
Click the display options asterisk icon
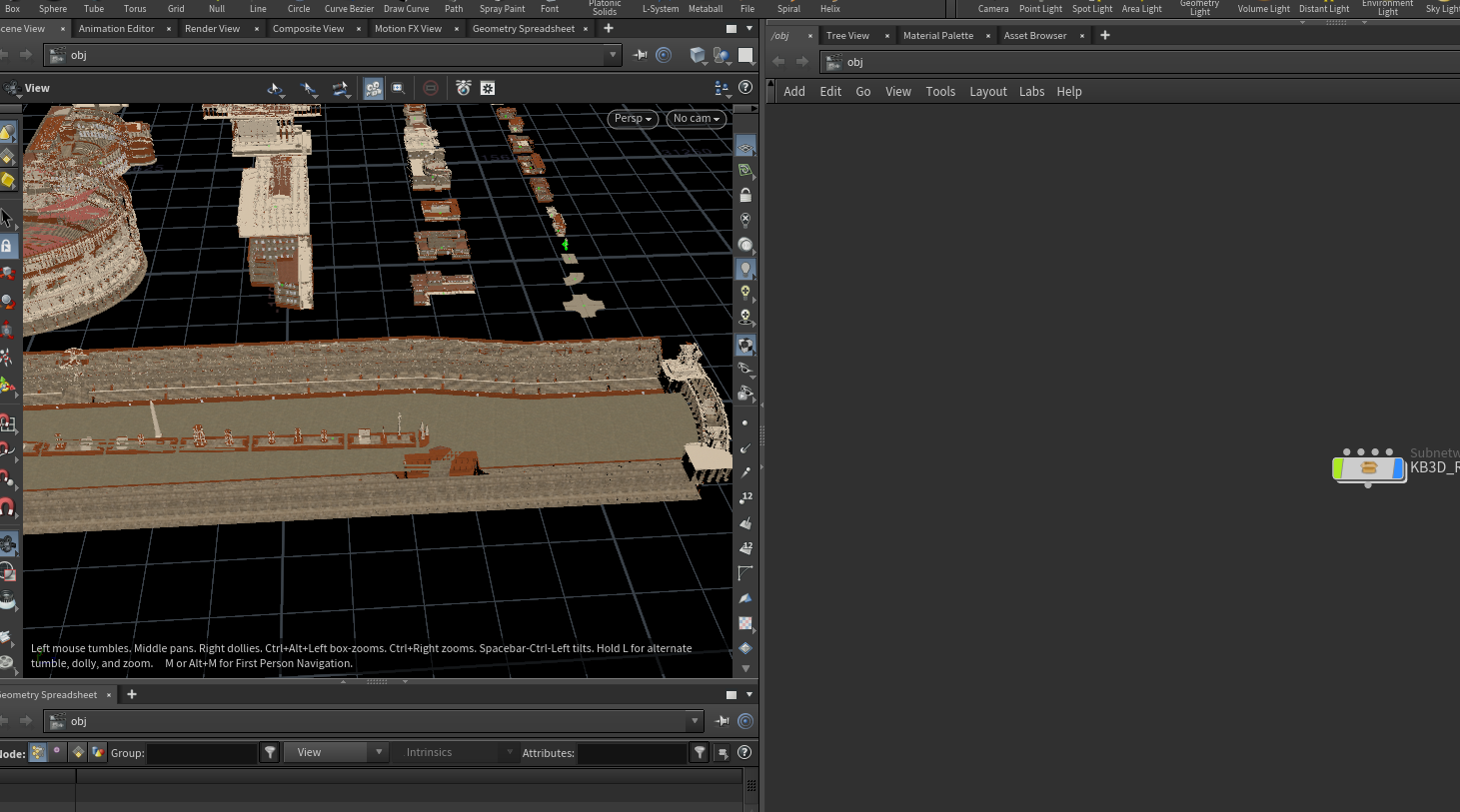tap(488, 88)
